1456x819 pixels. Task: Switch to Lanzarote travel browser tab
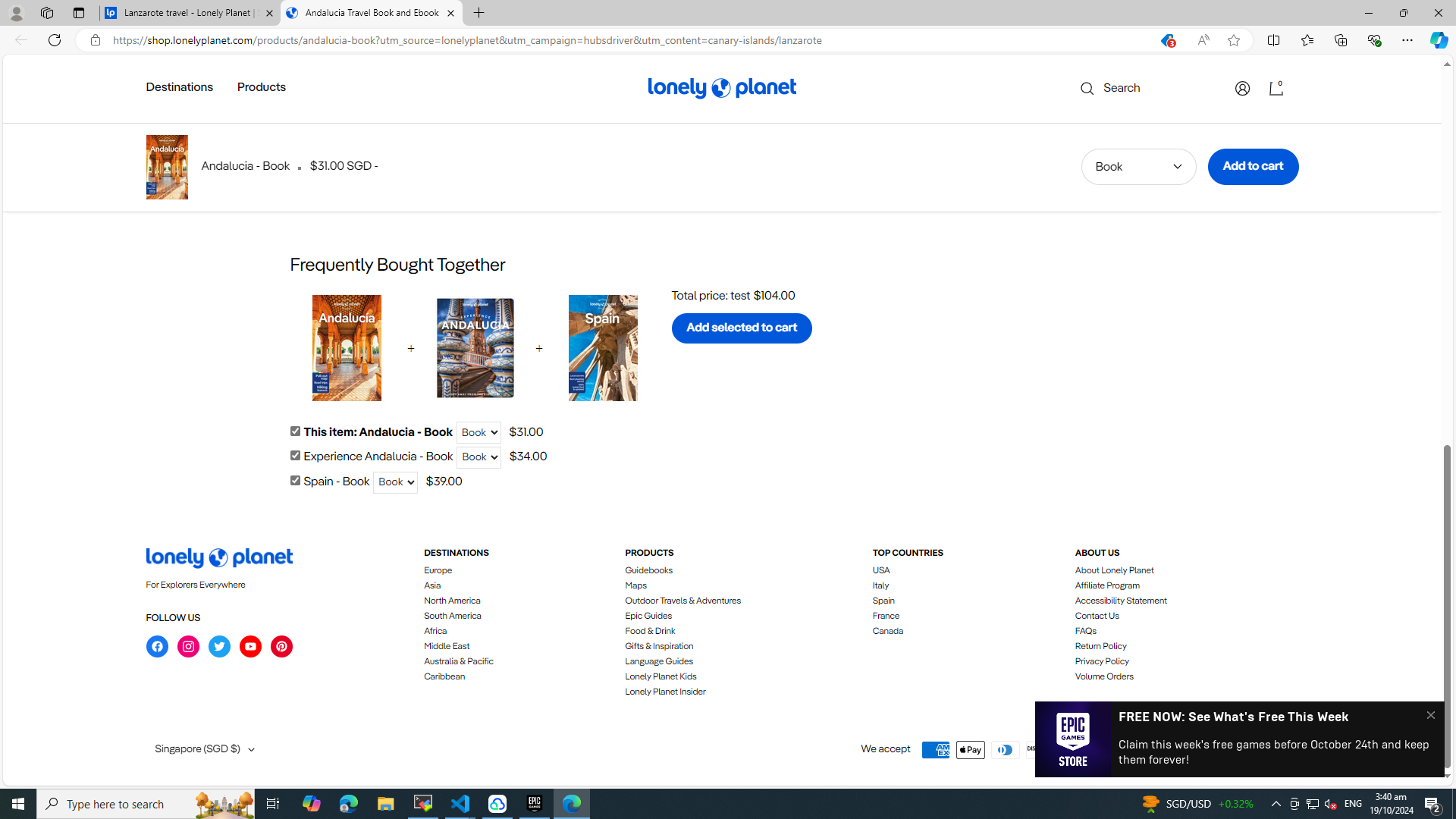pyautogui.click(x=189, y=13)
